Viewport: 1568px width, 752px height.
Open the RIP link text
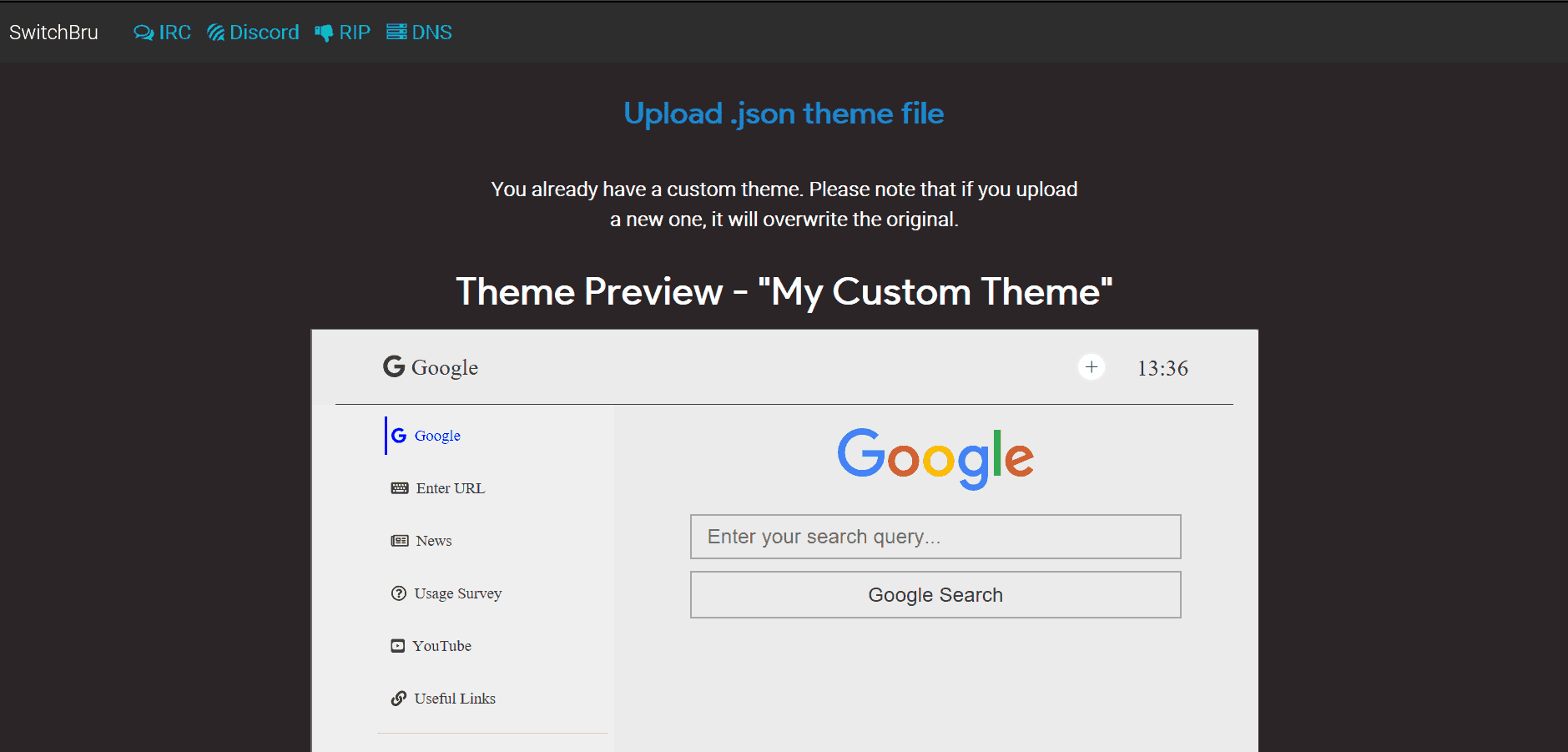pos(355,33)
